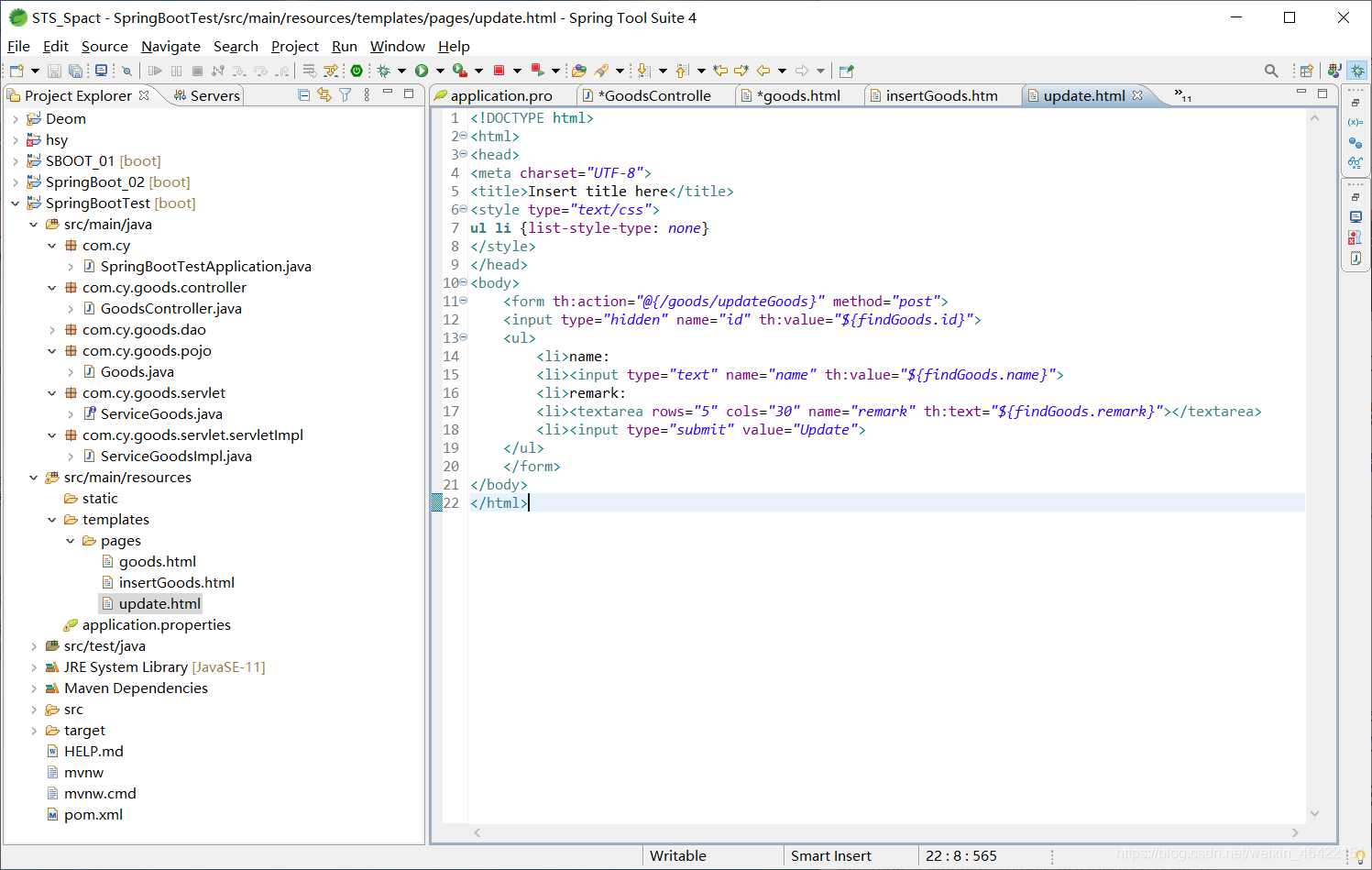Open the Boot Dashboard green power icon
Image resolution: width=1372 pixels, height=870 pixels.
(357, 71)
